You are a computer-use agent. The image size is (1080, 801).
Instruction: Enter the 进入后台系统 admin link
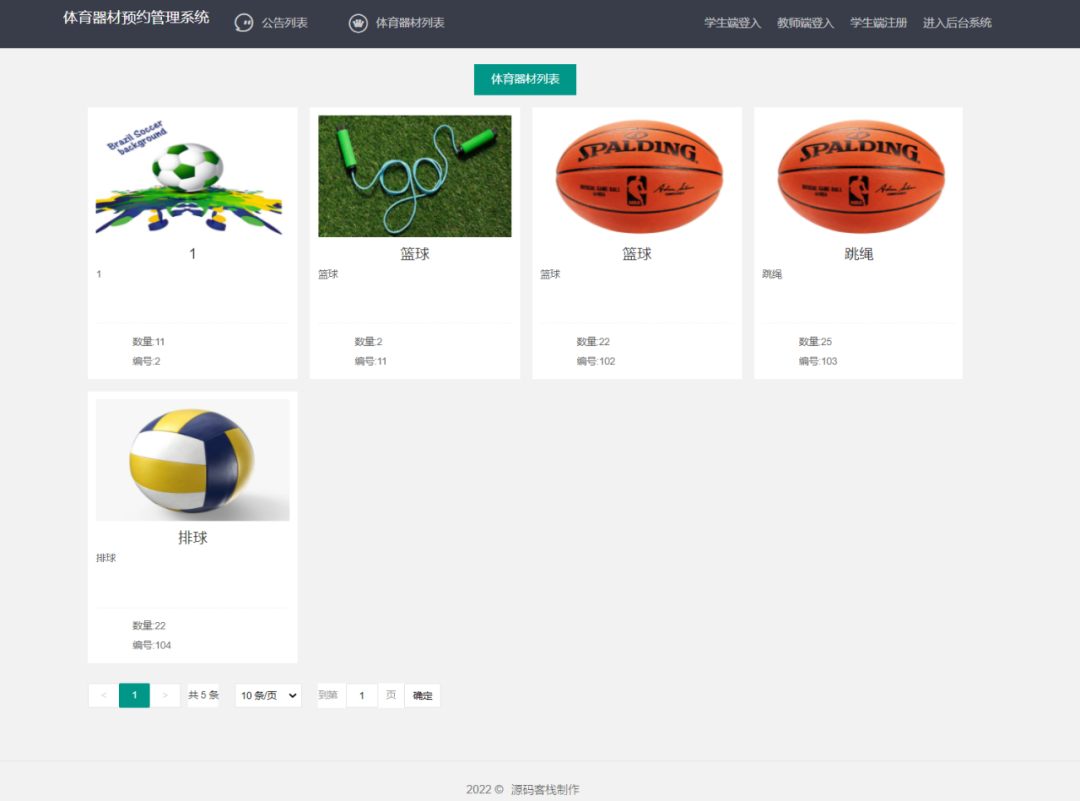pyautogui.click(x=957, y=23)
